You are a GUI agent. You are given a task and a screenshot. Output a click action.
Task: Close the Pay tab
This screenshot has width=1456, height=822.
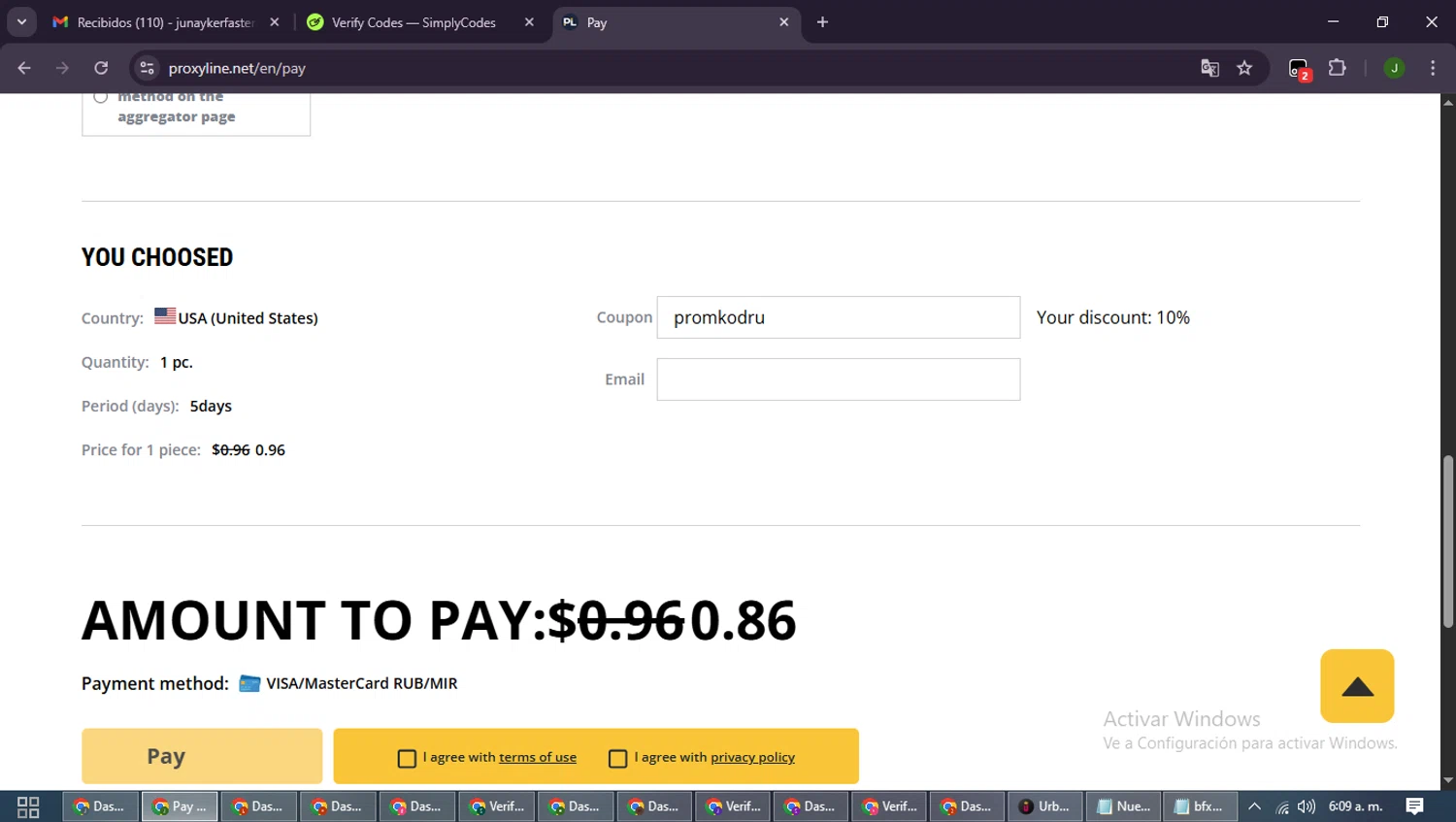pyautogui.click(x=784, y=22)
